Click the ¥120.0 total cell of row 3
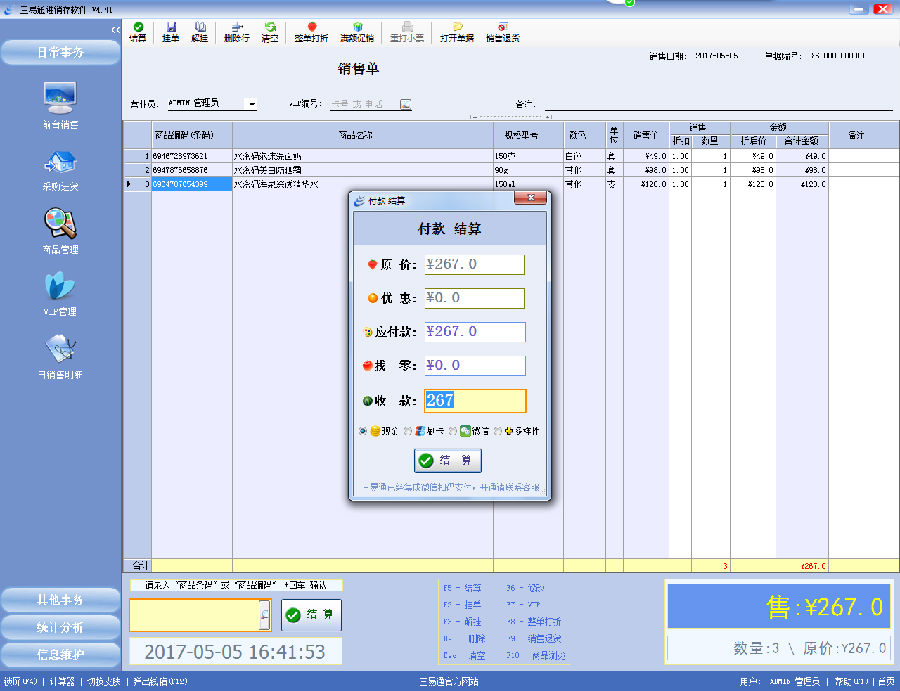Viewport: 900px width, 691px height. tap(802, 184)
